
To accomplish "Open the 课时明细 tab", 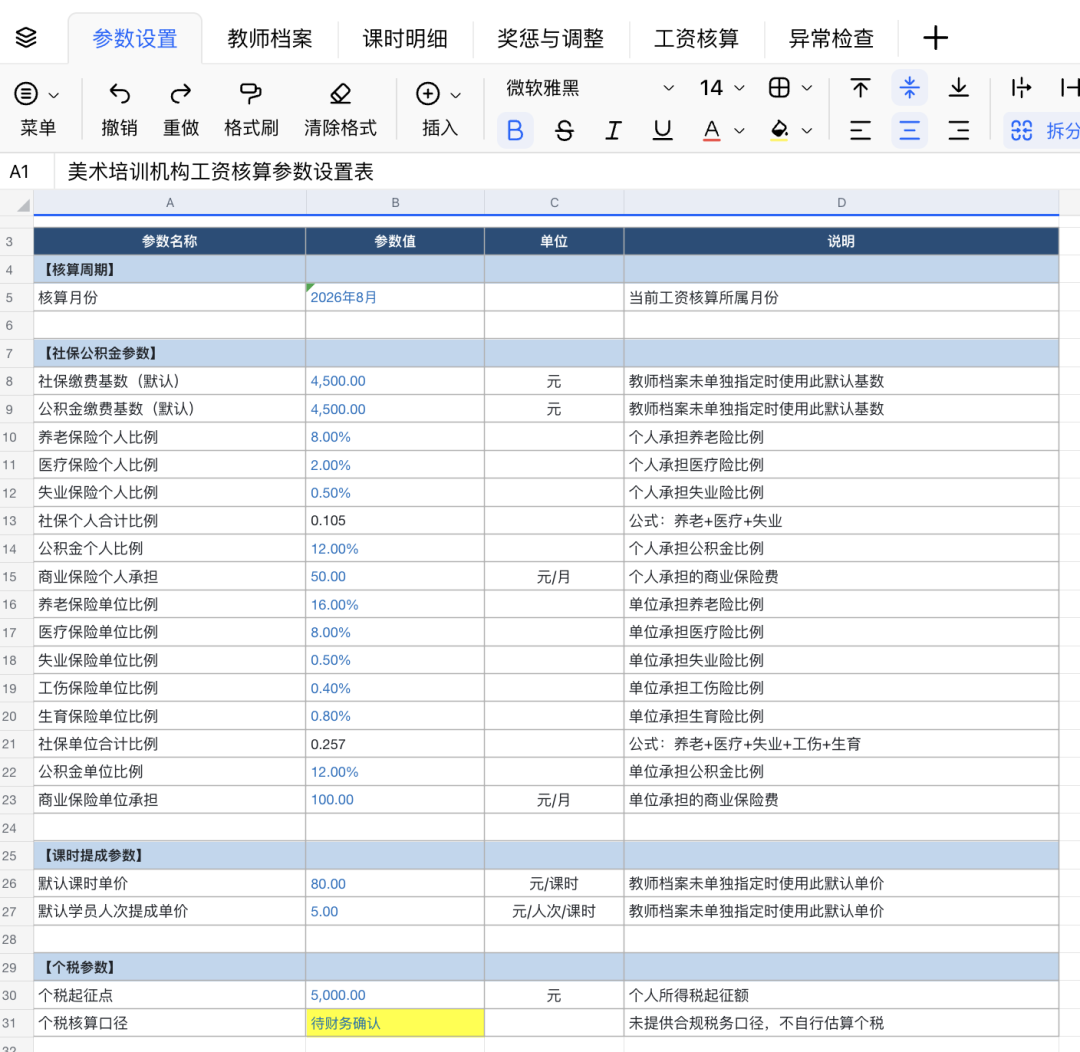I will point(405,38).
